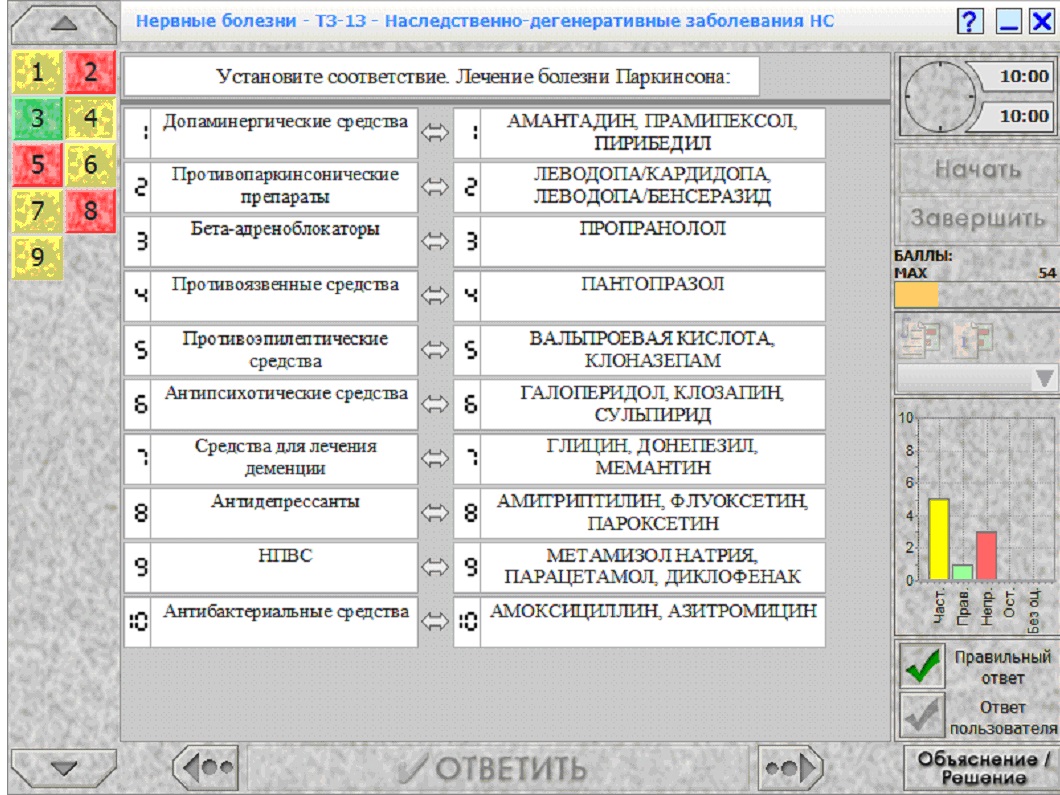Select question 8 red tile
1060x795 pixels.
click(91, 211)
